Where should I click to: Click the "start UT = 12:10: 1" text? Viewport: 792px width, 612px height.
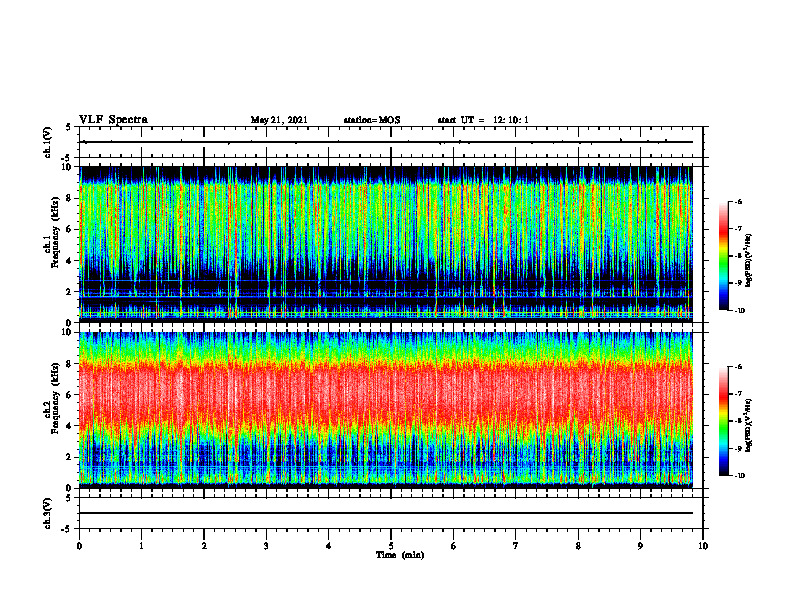coord(483,120)
